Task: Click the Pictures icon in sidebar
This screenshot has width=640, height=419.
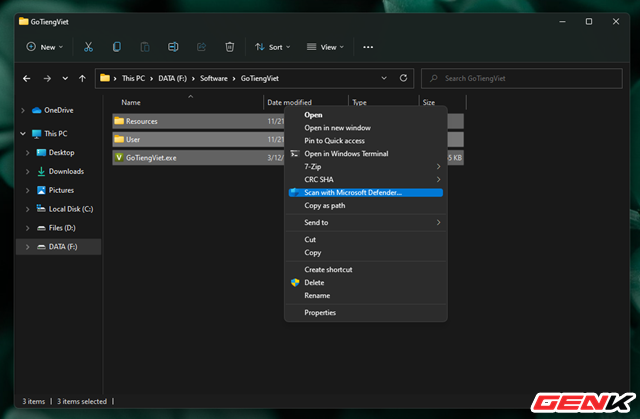Action: point(41,190)
